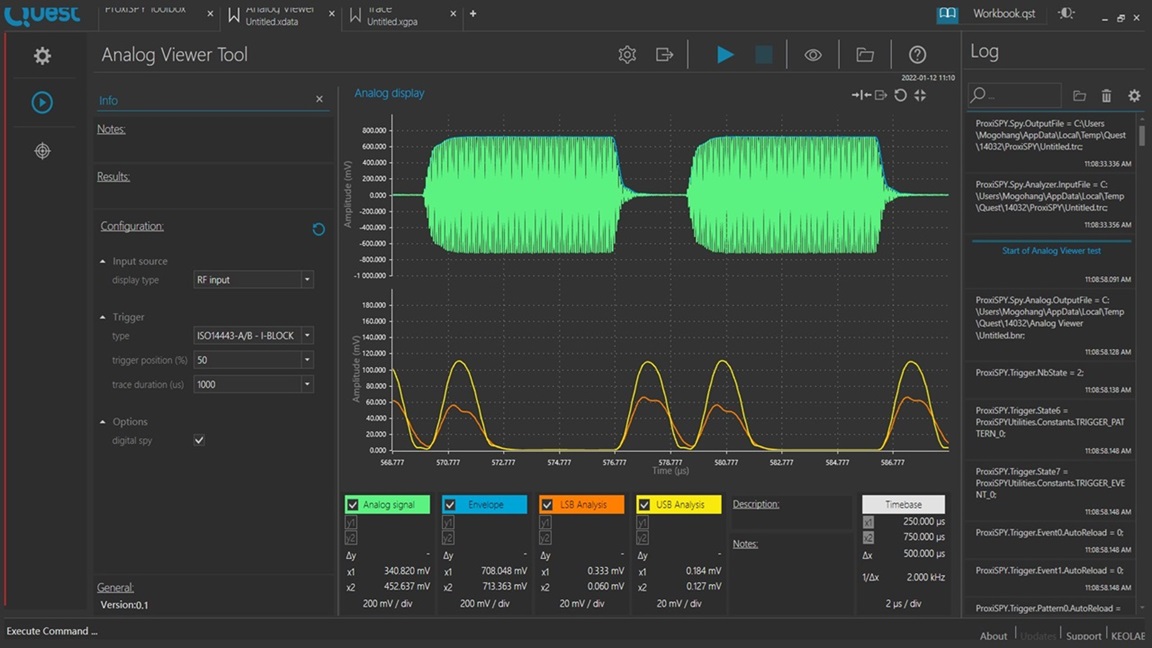Image resolution: width=1152 pixels, height=648 pixels.
Task: Click the Timebase button
Action: [x=903, y=505]
